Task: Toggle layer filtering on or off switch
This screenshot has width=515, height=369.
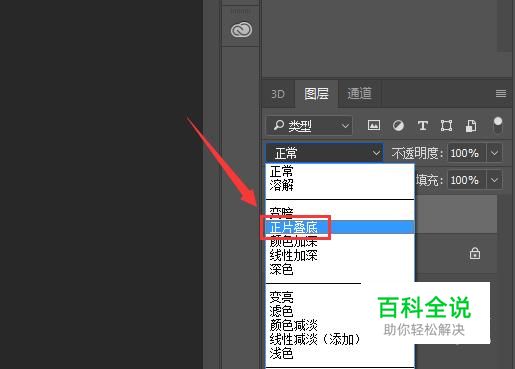Action: click(x=498, y=125)
